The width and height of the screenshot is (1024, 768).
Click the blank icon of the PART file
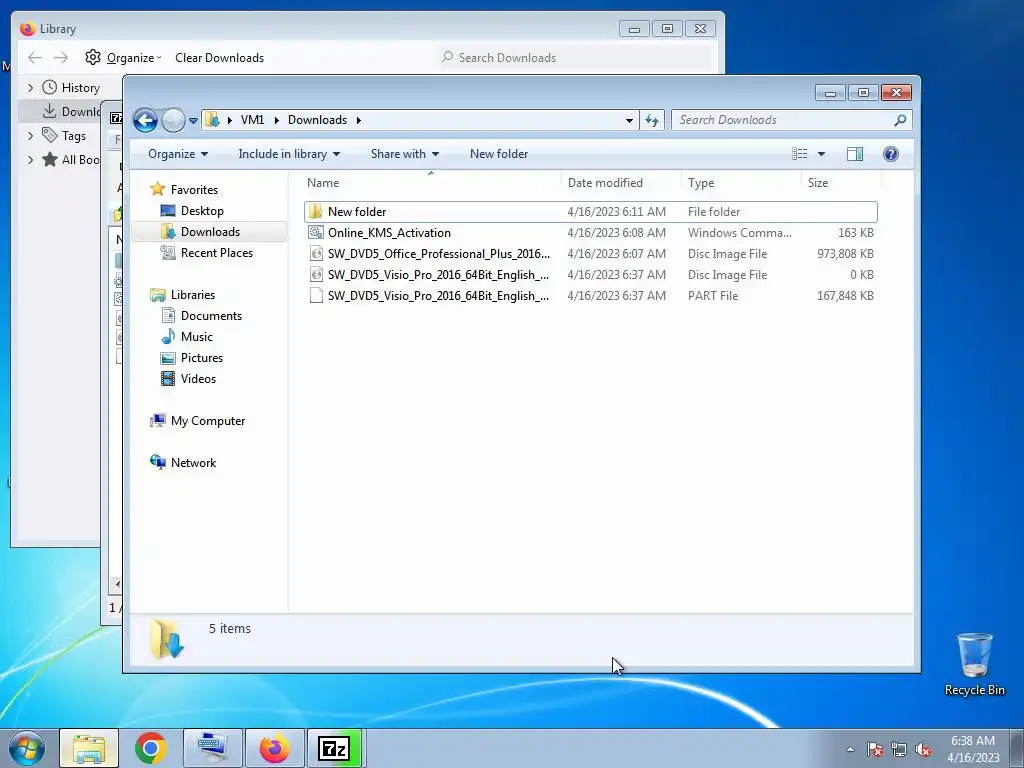[316, 296]
